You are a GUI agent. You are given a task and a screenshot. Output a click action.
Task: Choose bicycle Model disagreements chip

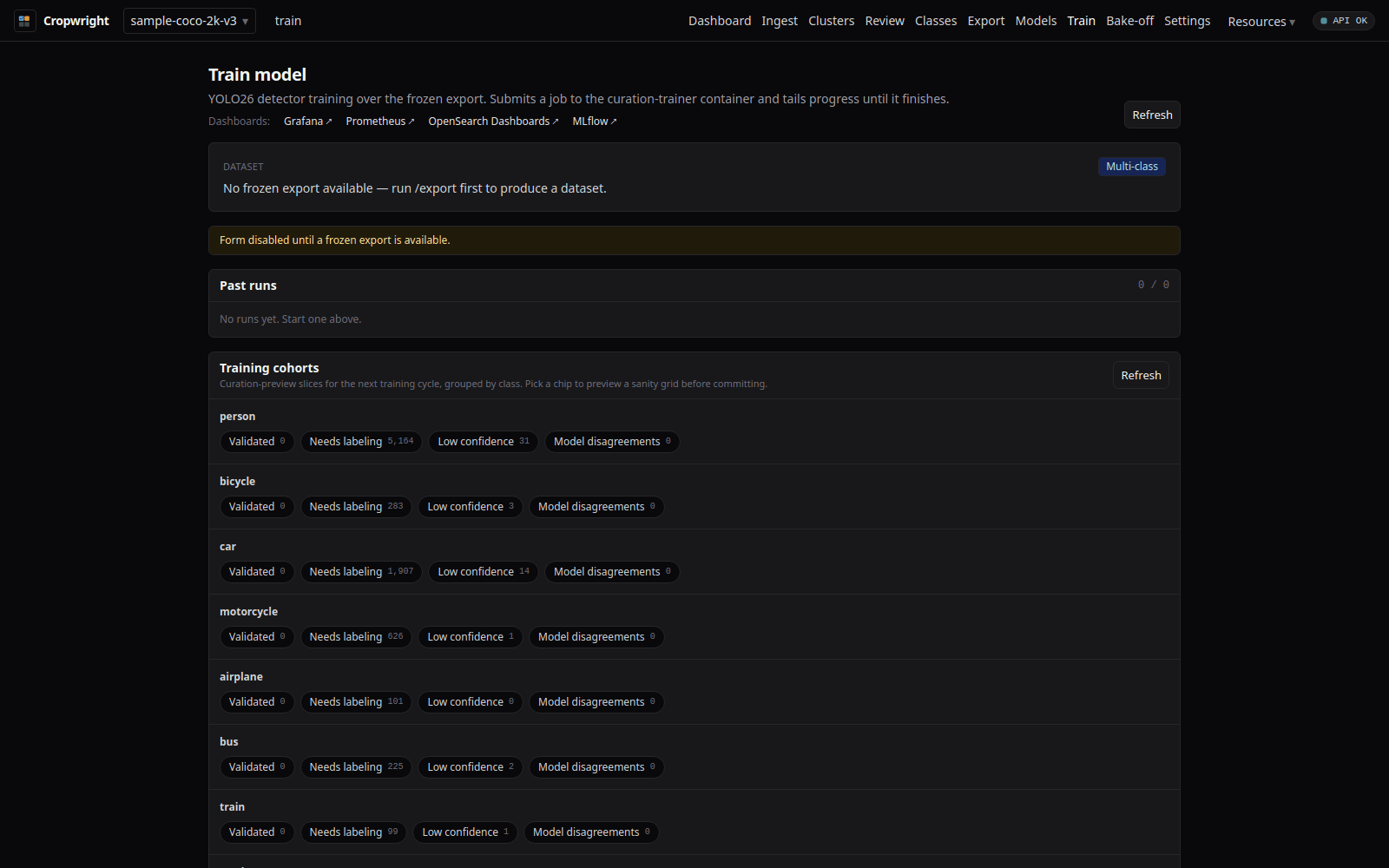(x=596, y=507)
